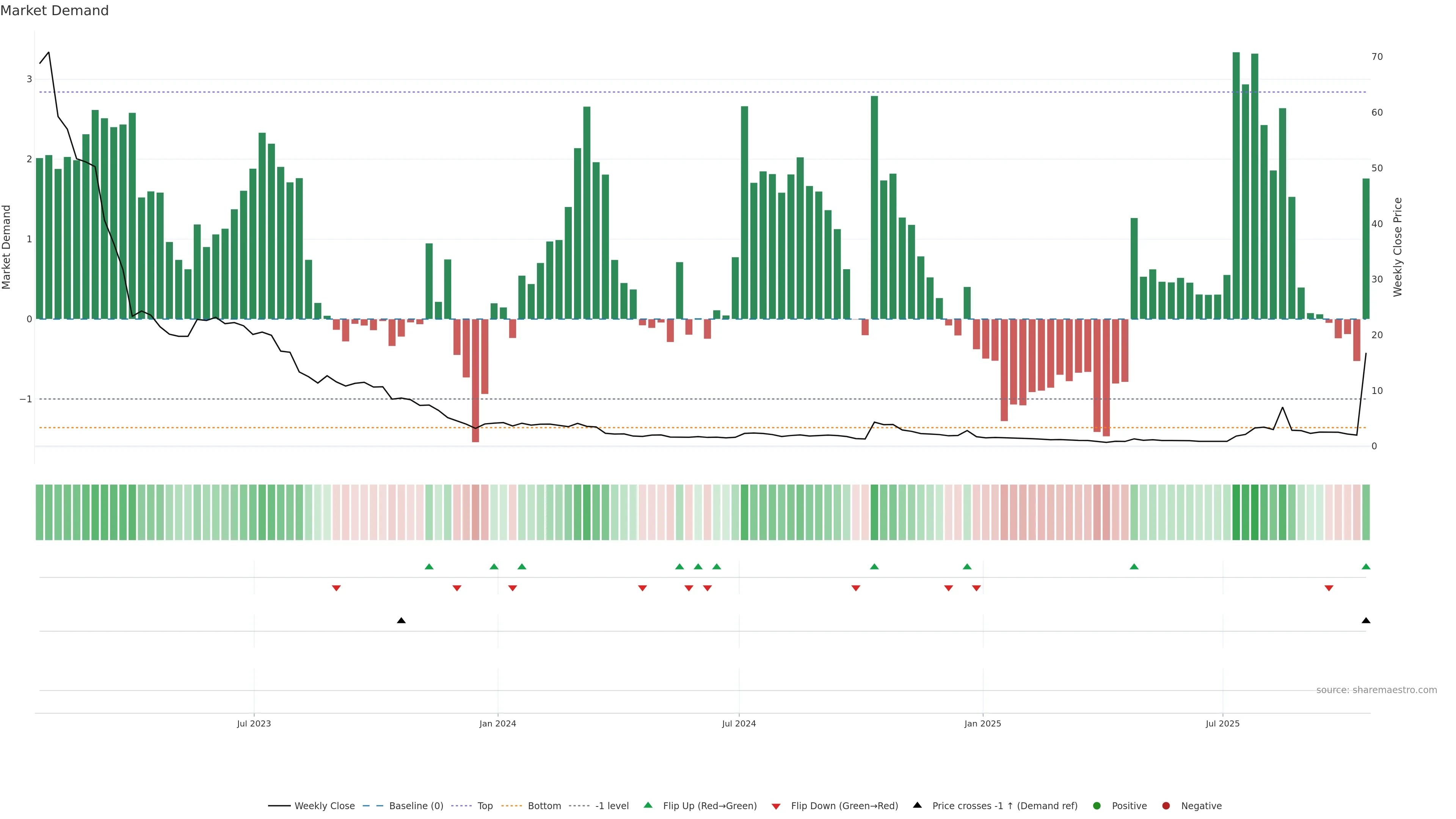The image size is (1456, 819).
Task: Click the black price-cross triangle near late 2023
Action: tap(401, 621)
